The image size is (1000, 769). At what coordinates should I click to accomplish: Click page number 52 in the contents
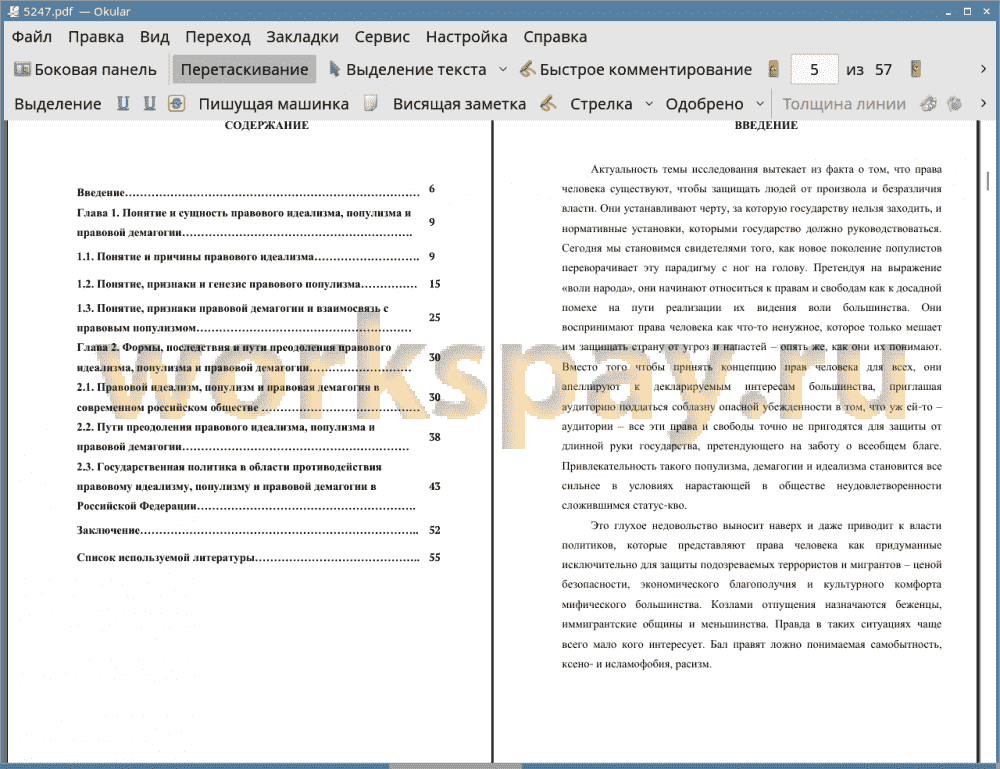coord(434,530)
